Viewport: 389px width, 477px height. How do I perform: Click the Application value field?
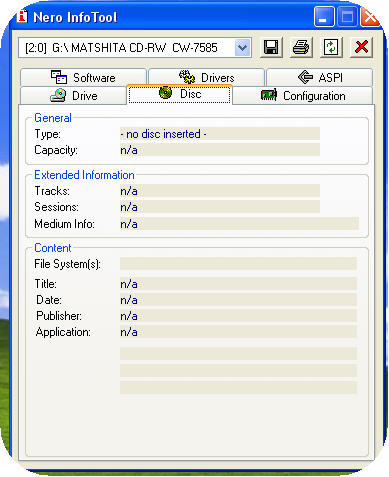(238, 332)
